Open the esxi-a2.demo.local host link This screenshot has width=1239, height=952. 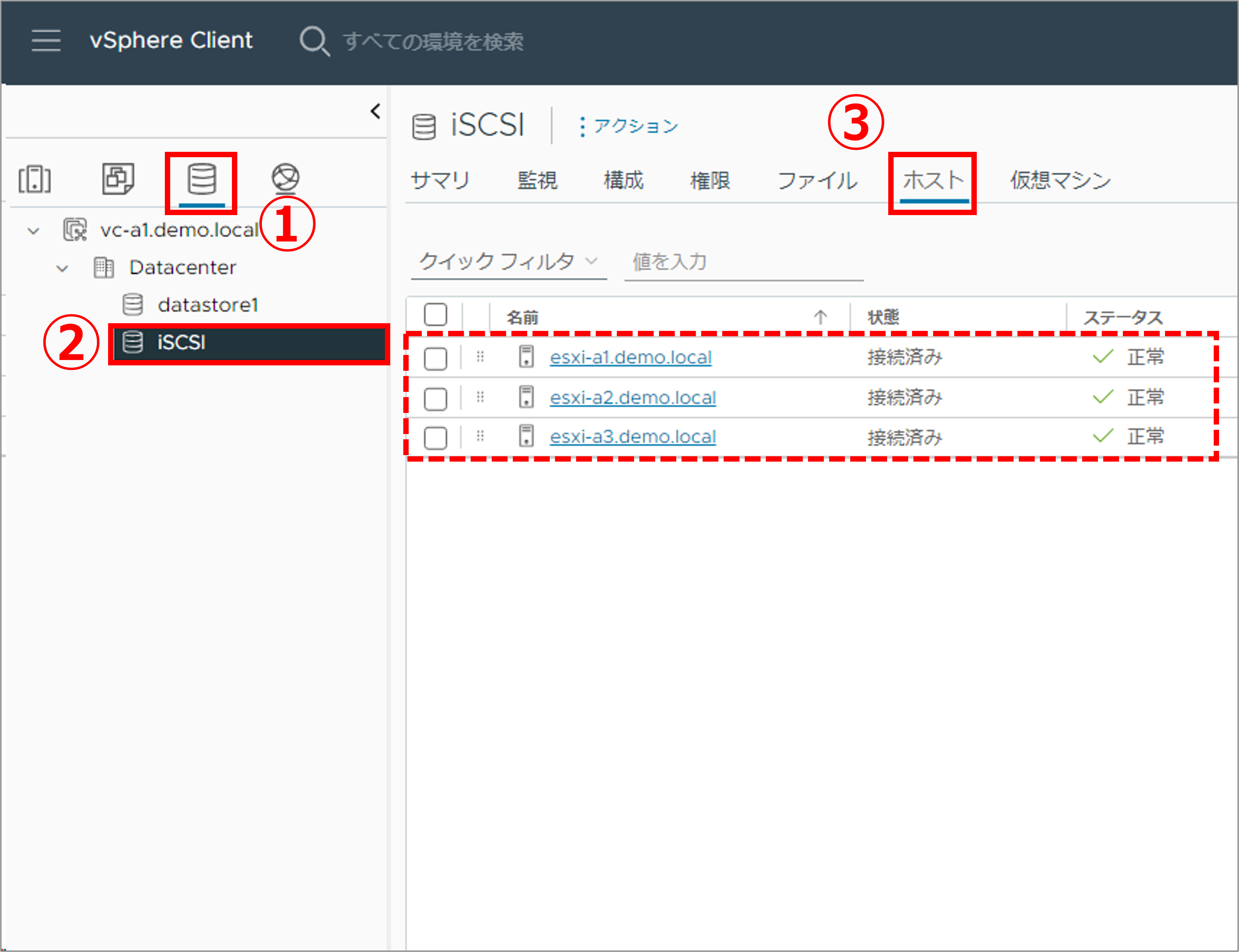(x=633, y=398)
